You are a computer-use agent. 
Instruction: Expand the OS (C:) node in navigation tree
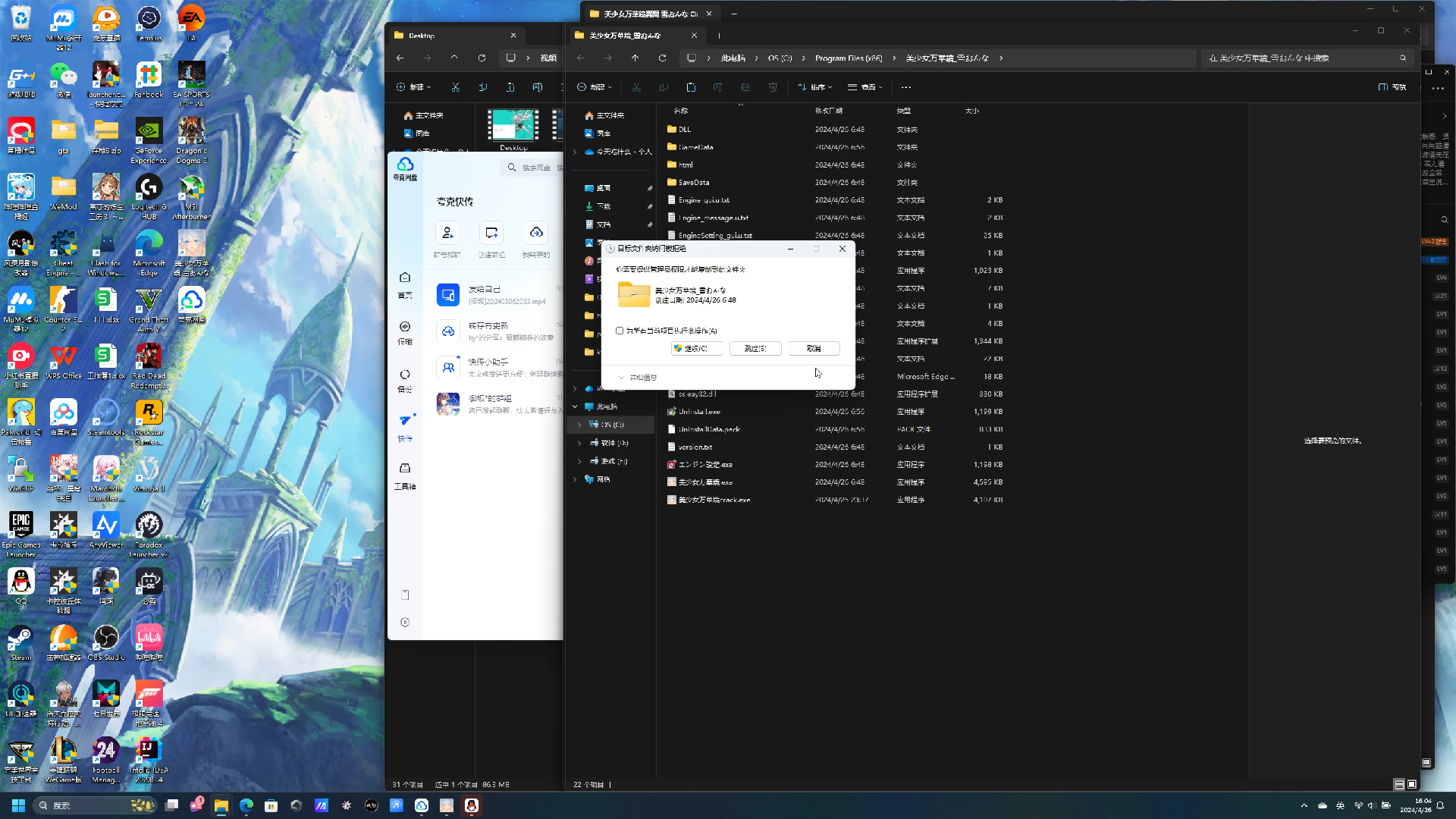click(579, 425)
